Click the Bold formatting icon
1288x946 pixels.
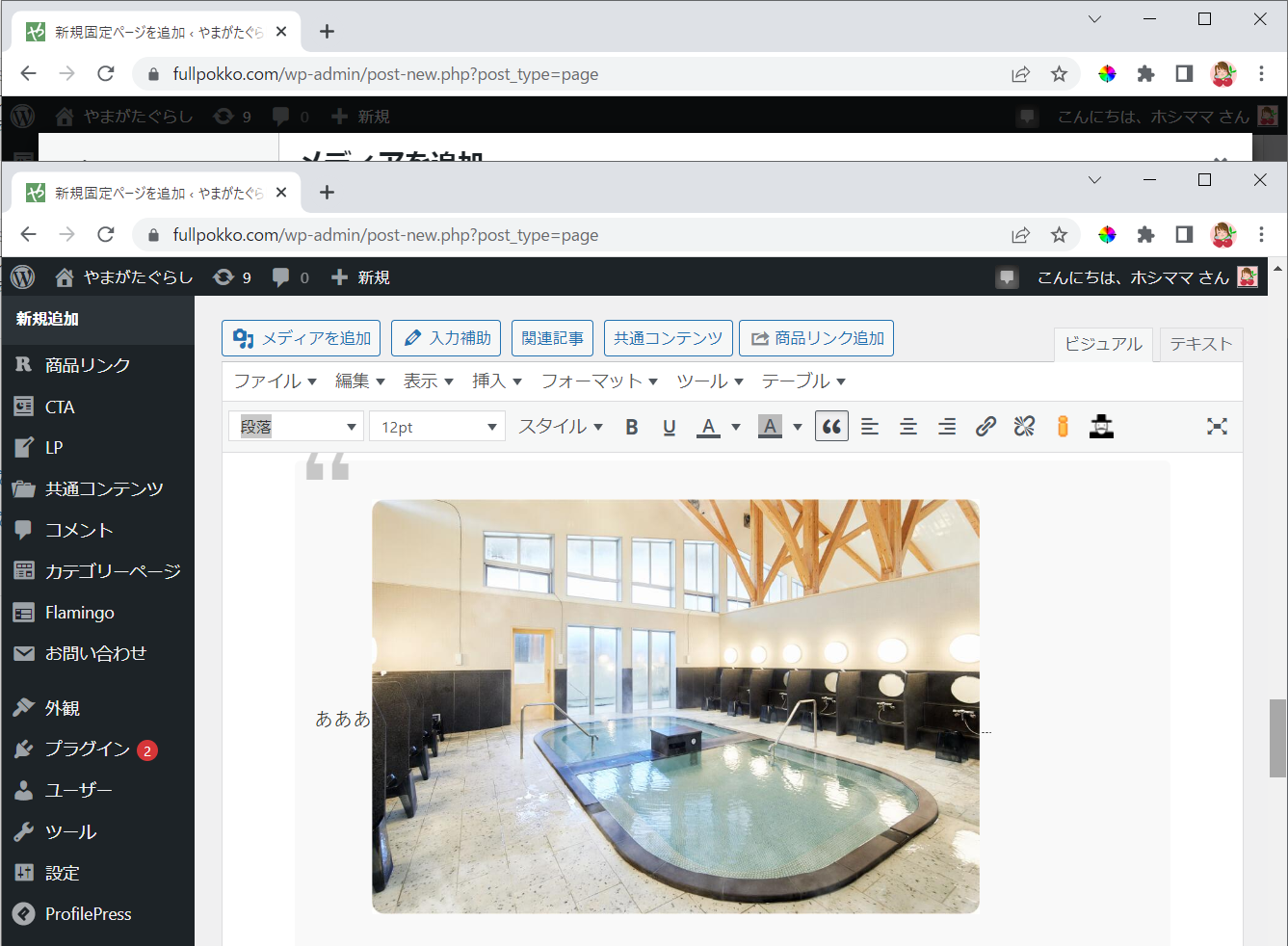(632, 427)
